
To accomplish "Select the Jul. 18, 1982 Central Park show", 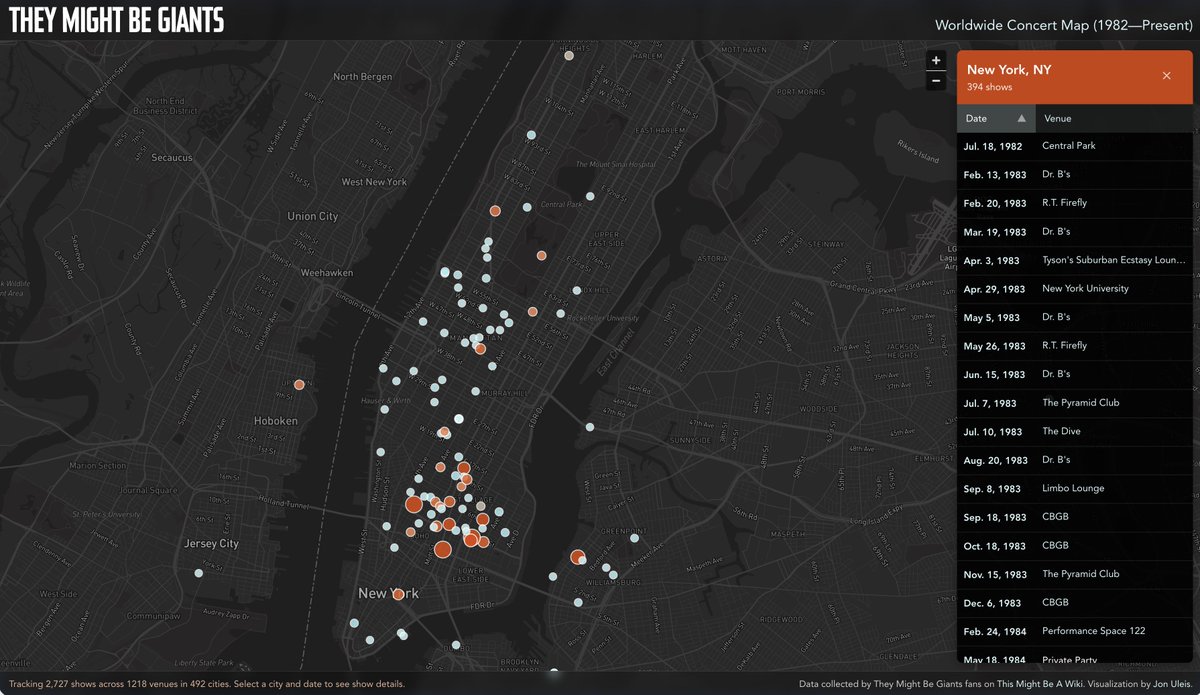I will coord(1075,146).
